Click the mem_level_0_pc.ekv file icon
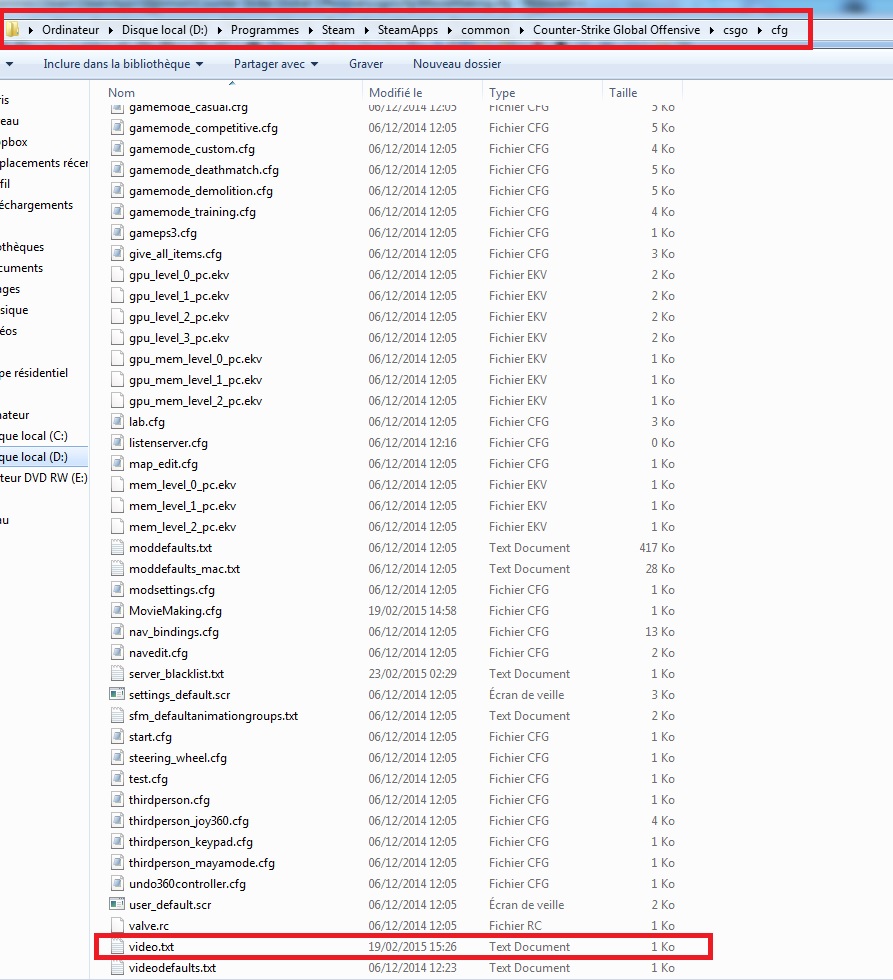Screen dimensions: 893x980 [117, 485]
